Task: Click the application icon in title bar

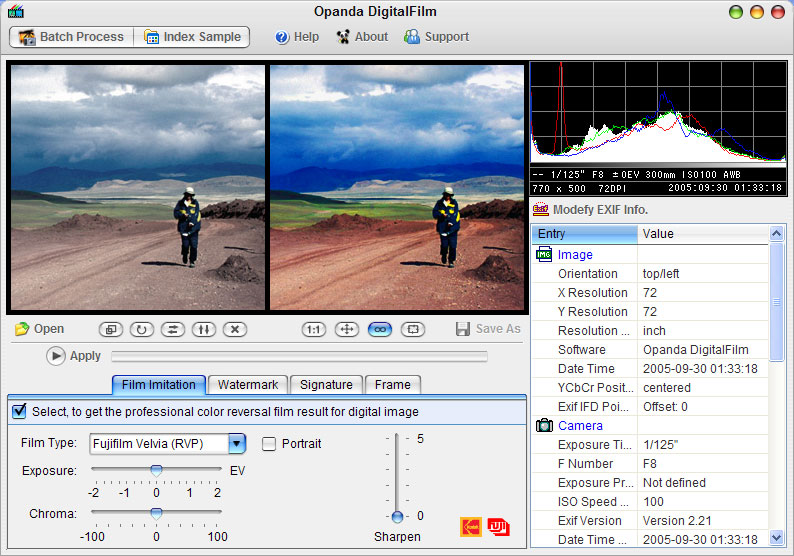Action: pos(16,11)
